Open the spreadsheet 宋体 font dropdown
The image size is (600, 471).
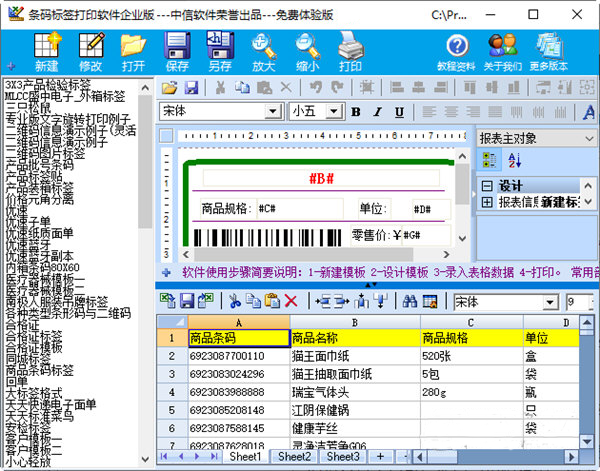[x=550, y=302]
